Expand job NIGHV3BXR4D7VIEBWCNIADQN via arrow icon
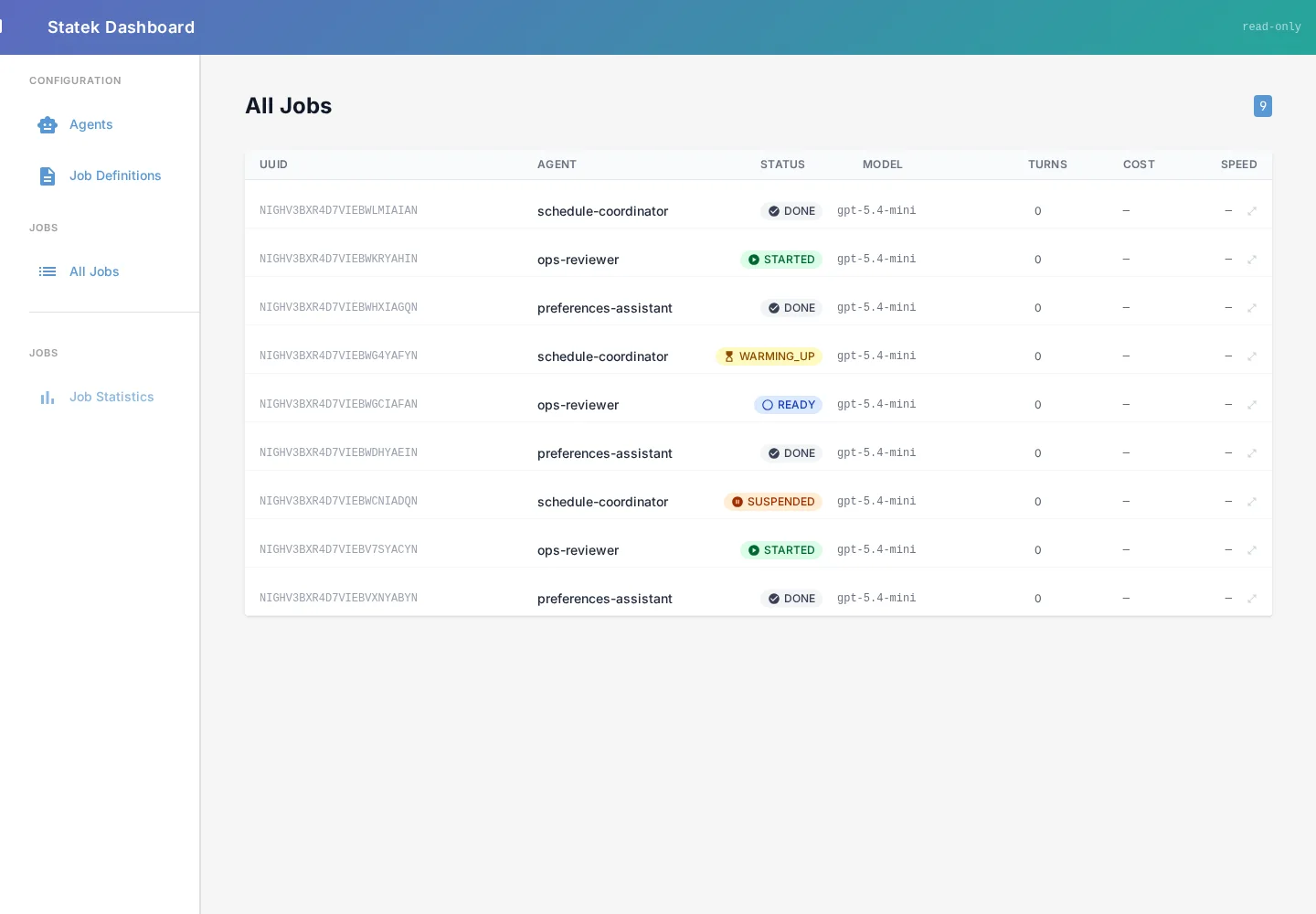 tap(1252, 502)
